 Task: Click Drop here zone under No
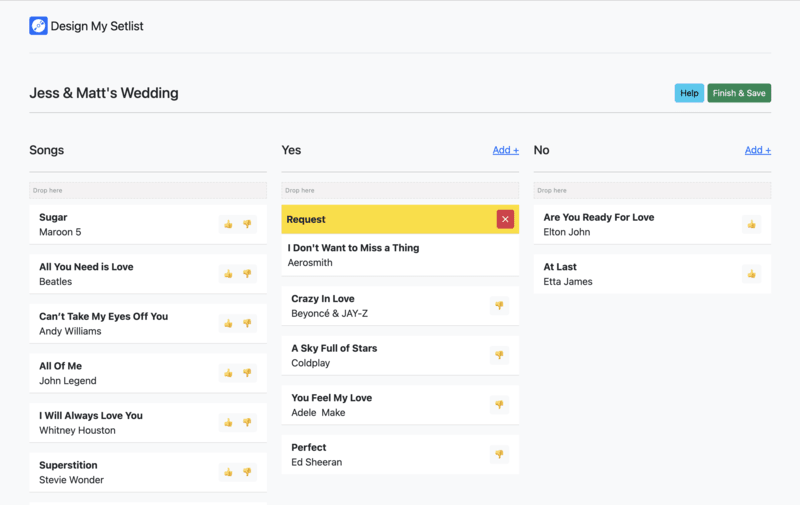652,190
